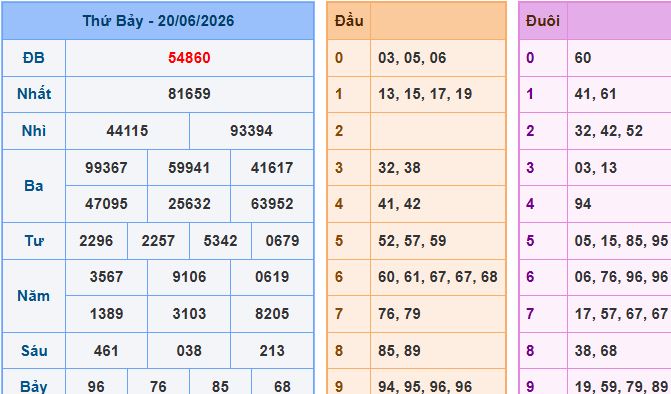Select third prize number 47095

point(106,204)
